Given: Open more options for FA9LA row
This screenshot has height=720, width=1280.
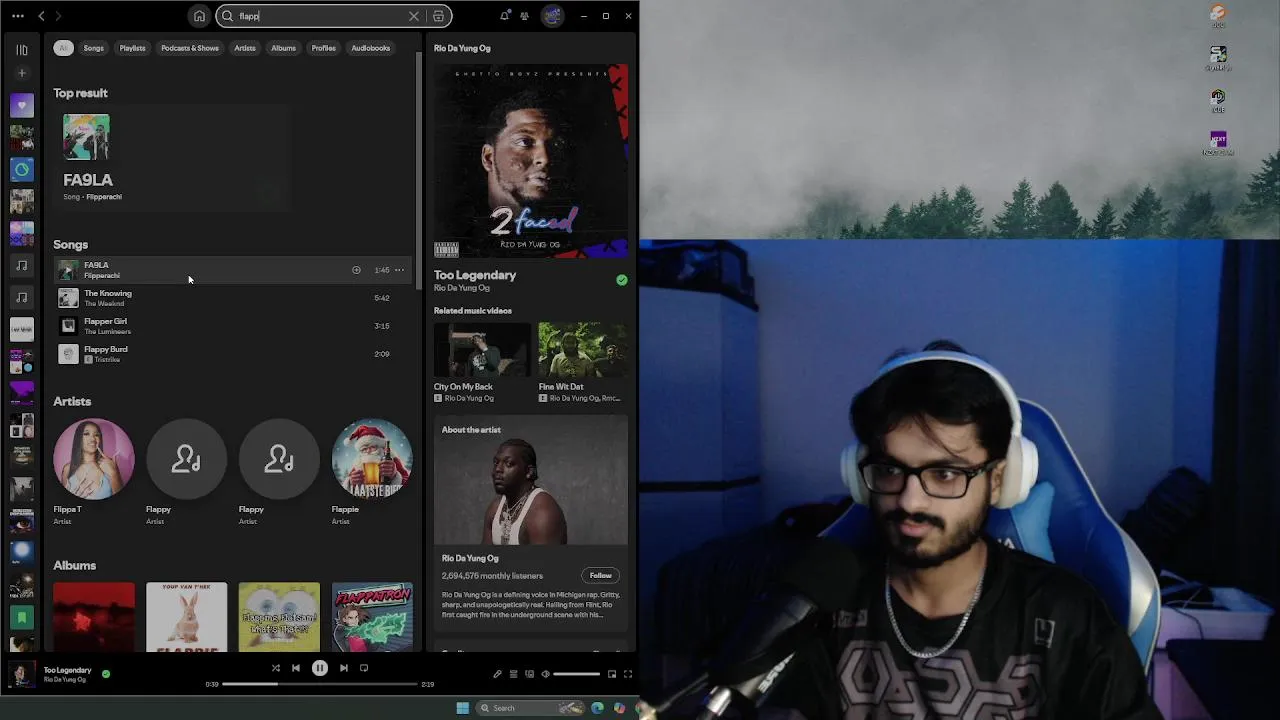Looking at the screenshot, I should tap(399, 270).
